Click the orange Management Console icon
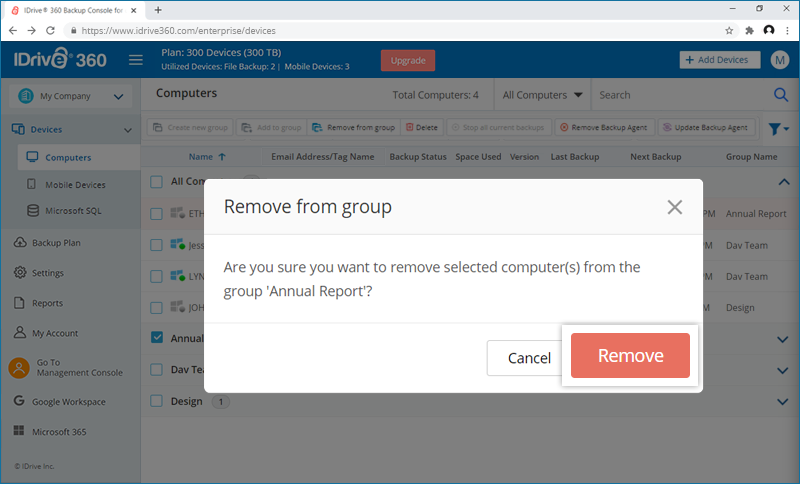Screen dimensions: 800x484 click(19, 368)
